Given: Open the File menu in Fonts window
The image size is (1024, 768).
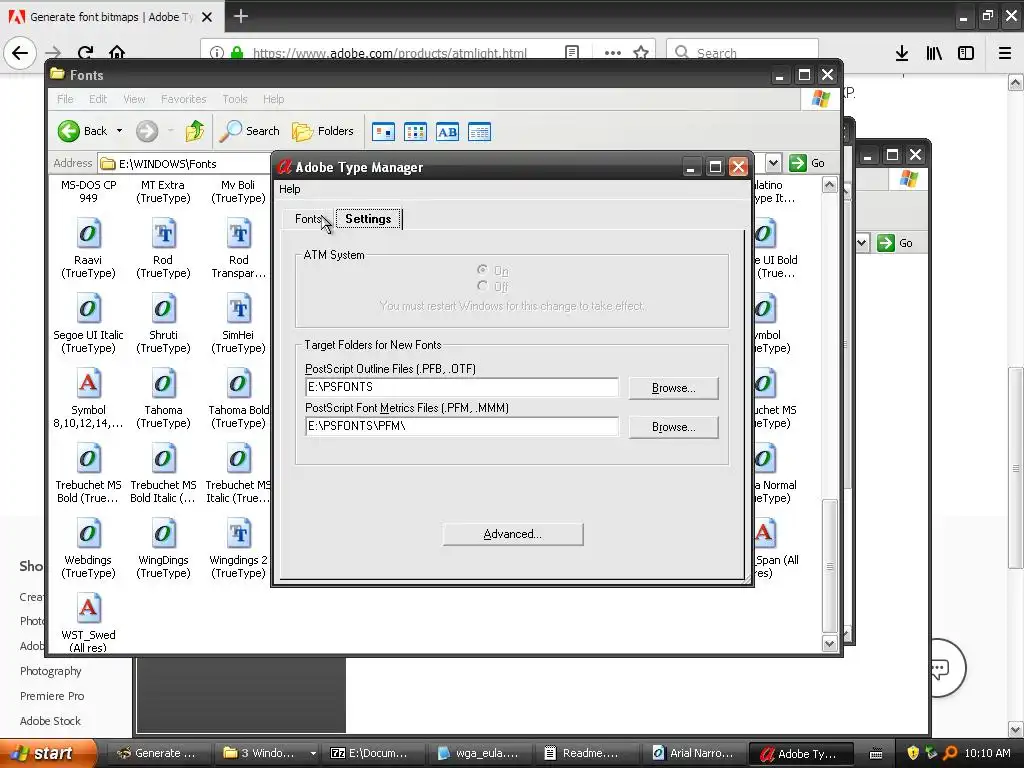Looking at the screenshot, I should point(65,99).
